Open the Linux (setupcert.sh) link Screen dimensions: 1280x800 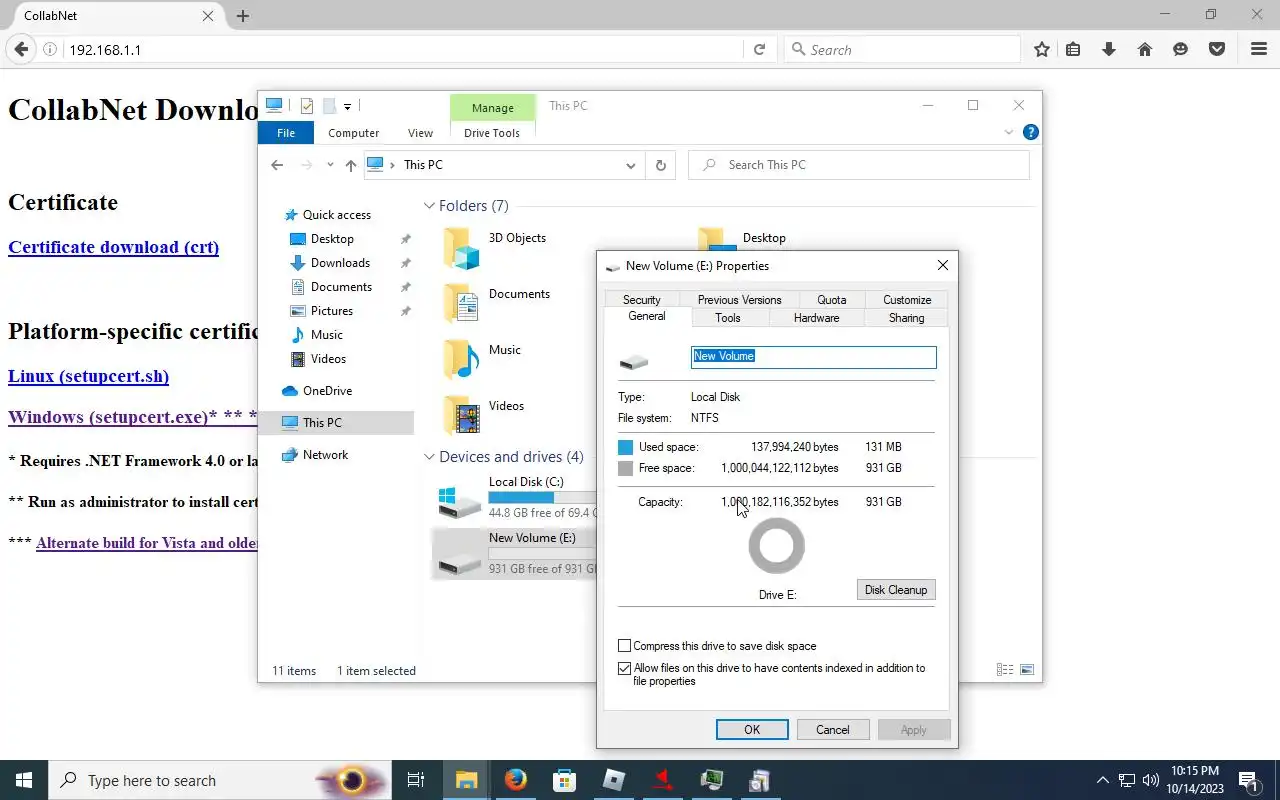[x=88, y=376]
